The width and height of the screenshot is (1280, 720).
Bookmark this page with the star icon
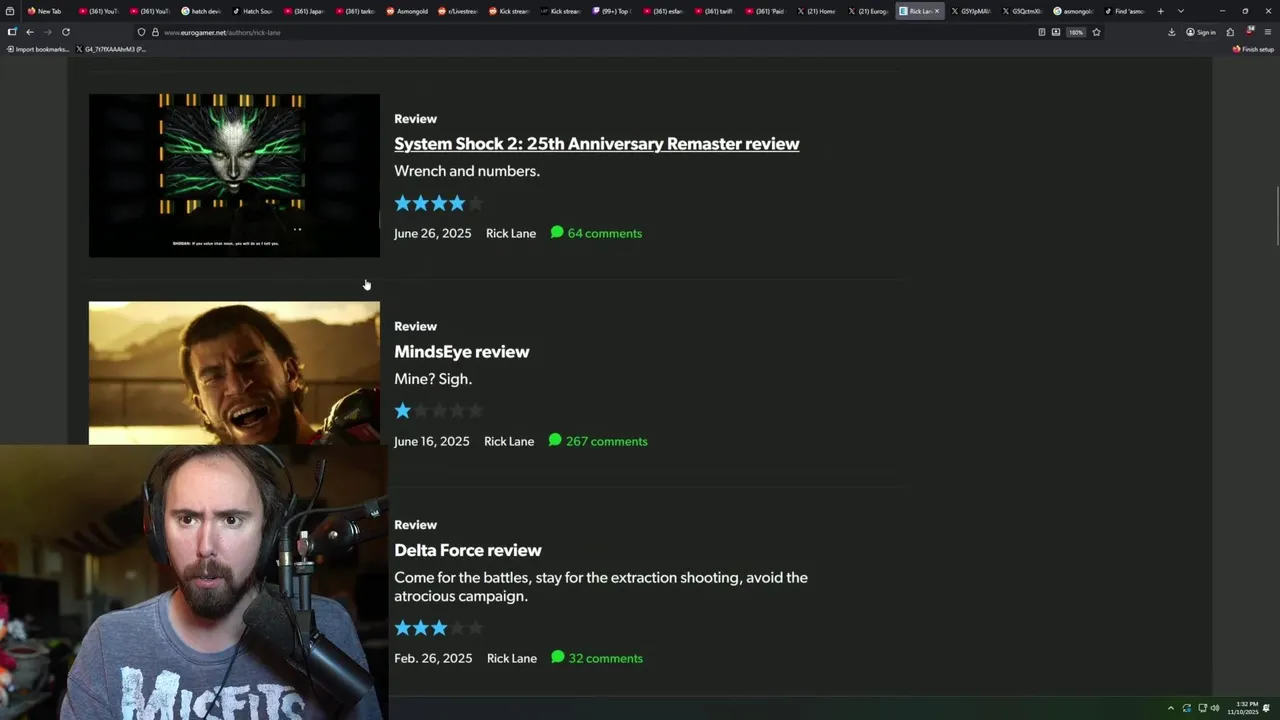coord(1097,32)
